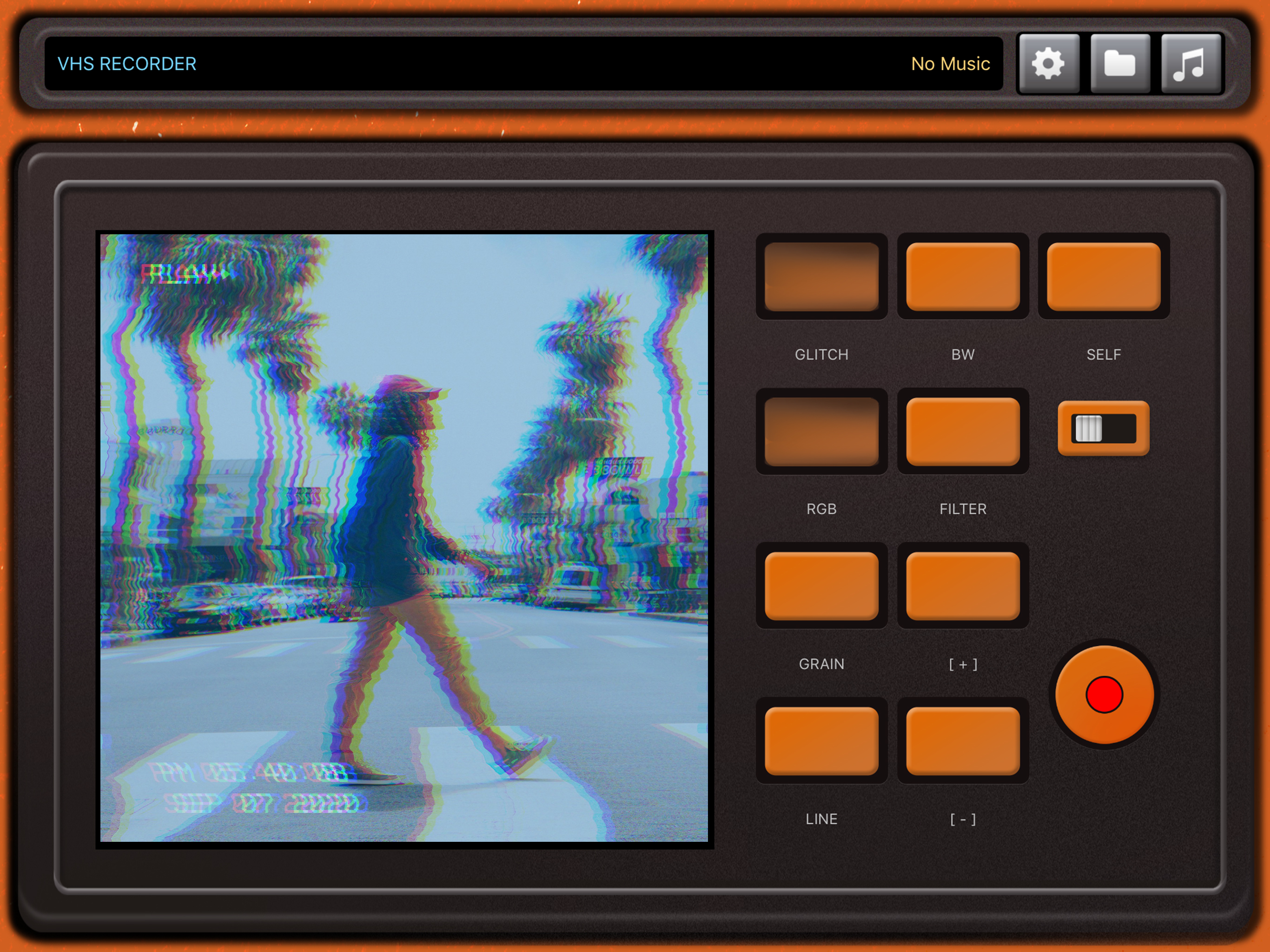
Task: Disable the GLITCH effect button
Action: (x=821, y=276)
